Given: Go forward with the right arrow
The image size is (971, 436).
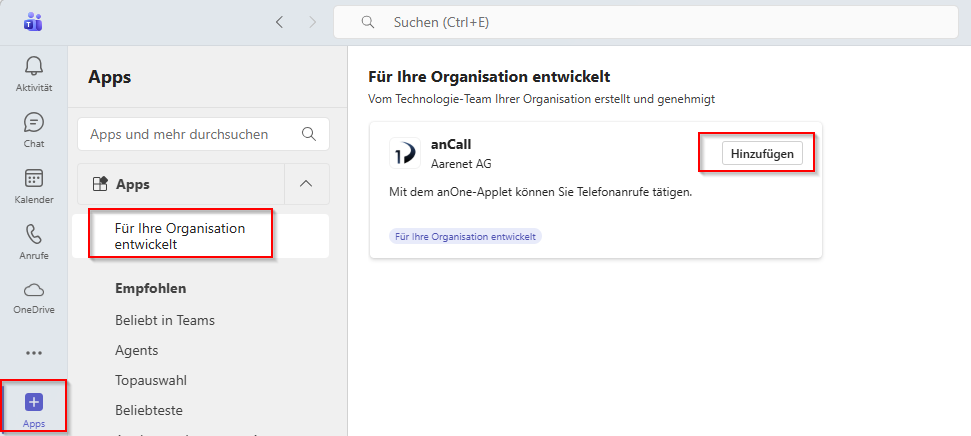Looking at the screenshot, I should (x=312, y=22).
